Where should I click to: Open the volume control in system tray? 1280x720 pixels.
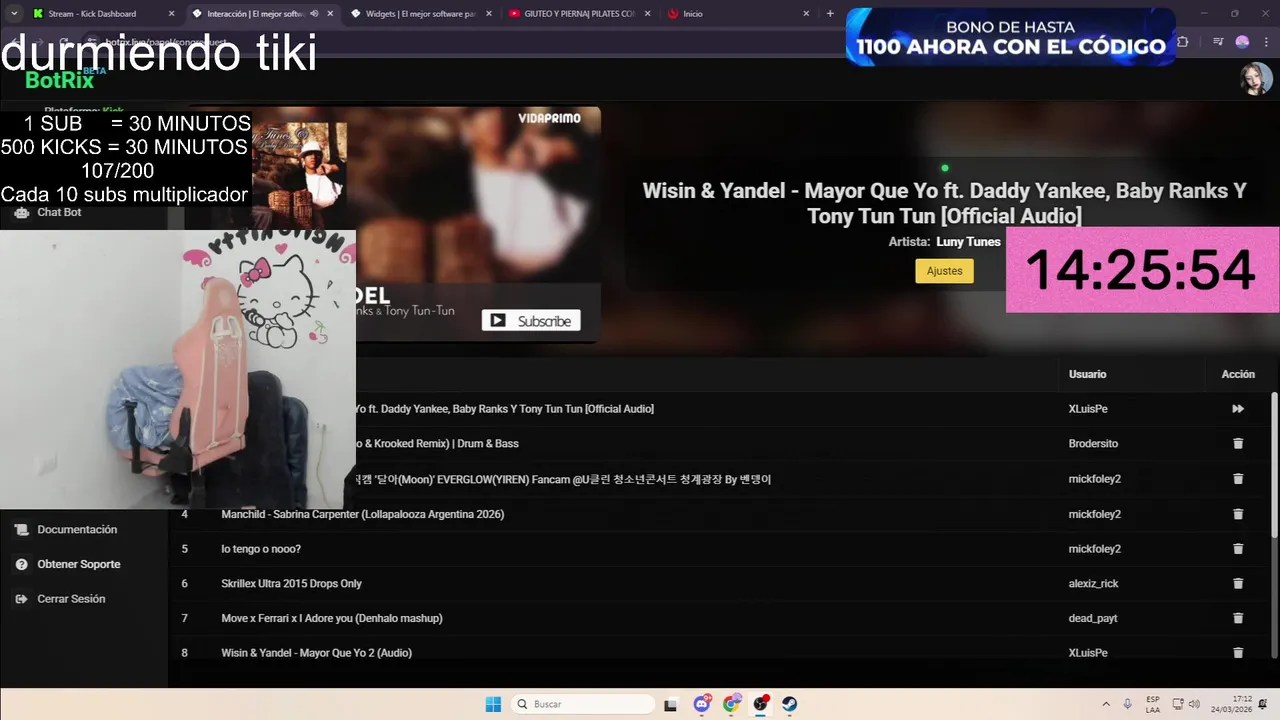click(x=1194, y=704)
